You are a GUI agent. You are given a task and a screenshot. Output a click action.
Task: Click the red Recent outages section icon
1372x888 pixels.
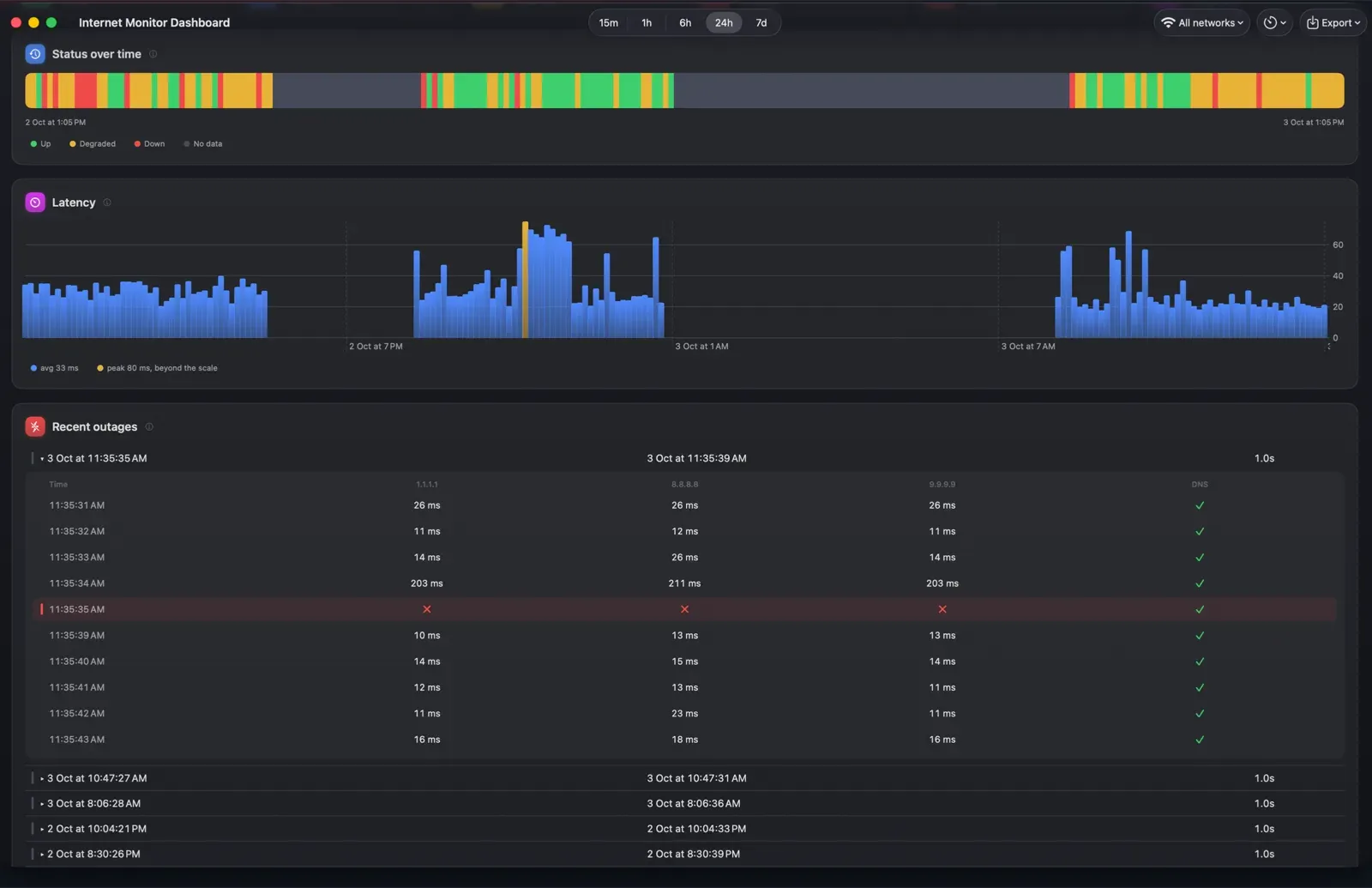coord(35,426)
